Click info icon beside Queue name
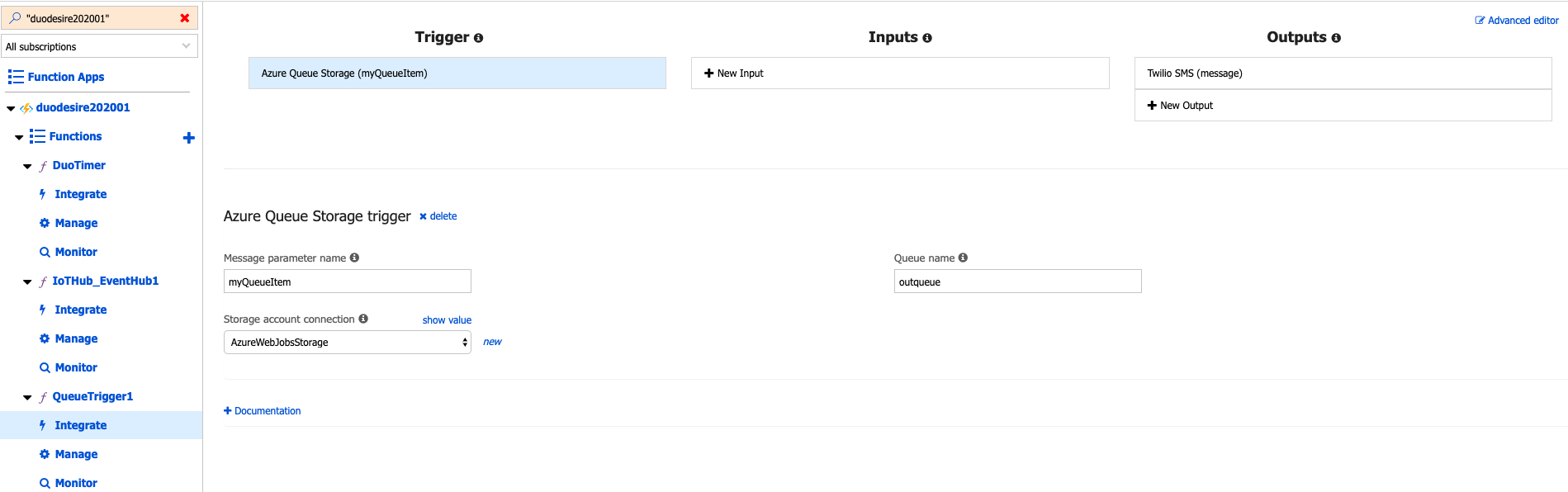The height and width of the screenshot is (492, 1568). [x=963, y=258]
